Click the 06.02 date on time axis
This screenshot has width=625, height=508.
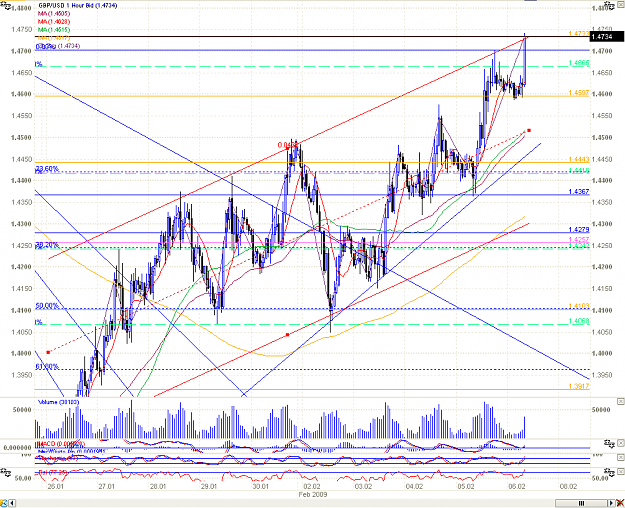[517, 486]
